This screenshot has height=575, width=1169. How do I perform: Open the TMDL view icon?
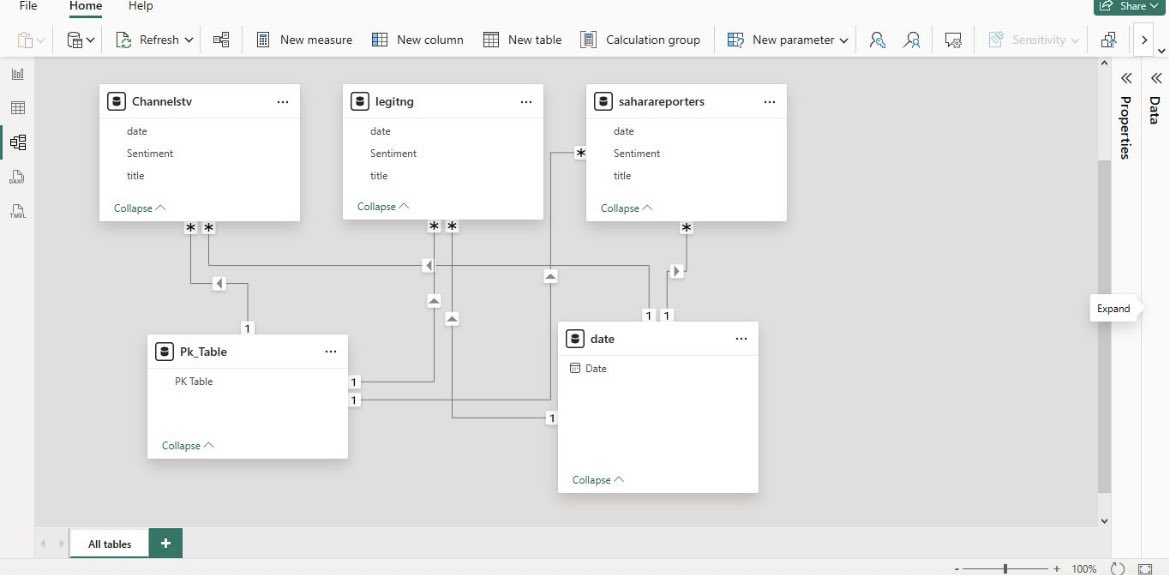pyautogui.click(x=17, y=211)
